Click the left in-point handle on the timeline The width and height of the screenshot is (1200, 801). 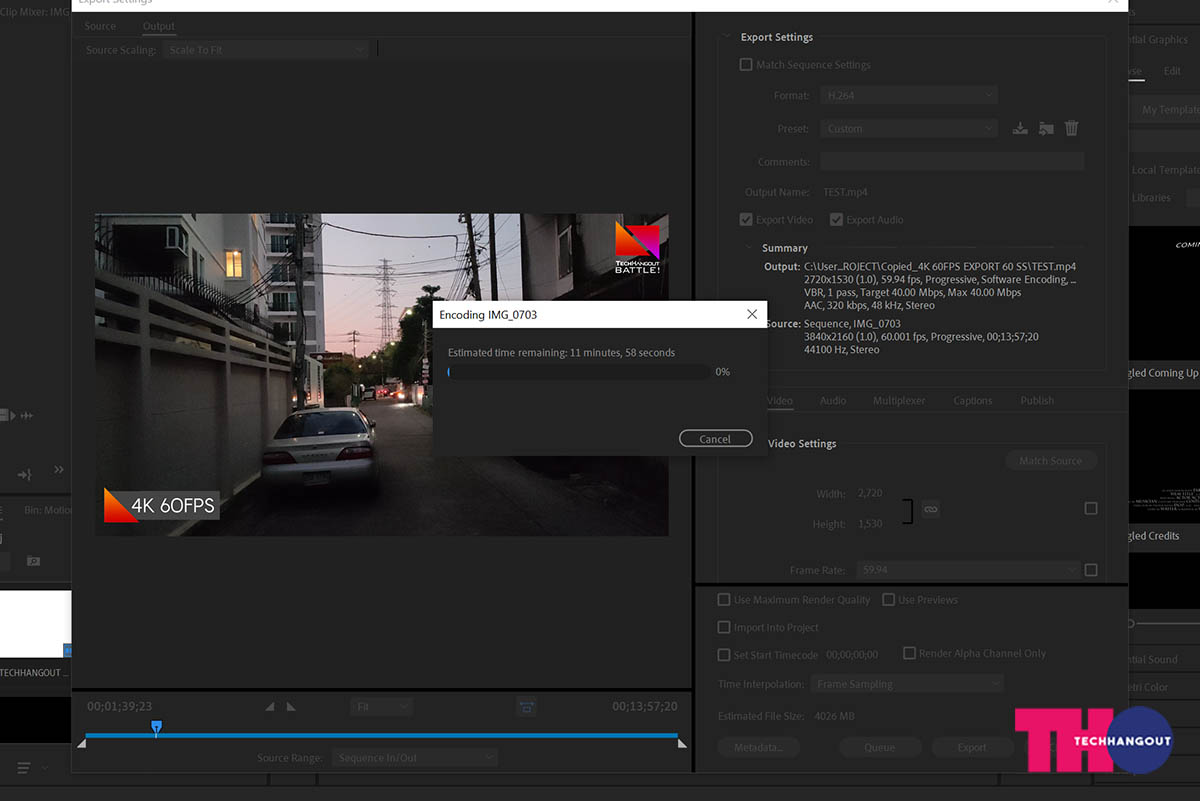82,743
